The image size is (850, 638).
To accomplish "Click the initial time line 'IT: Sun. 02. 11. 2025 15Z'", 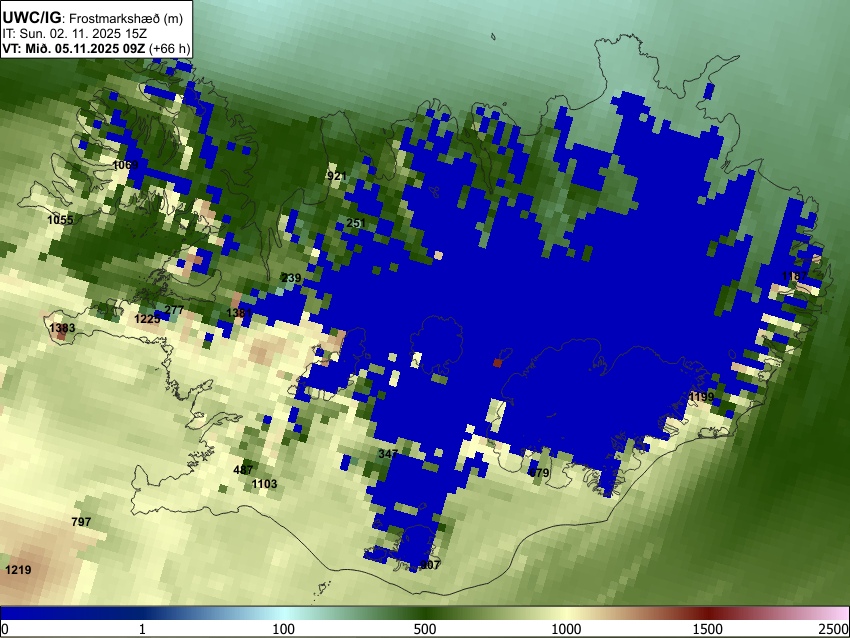I will point(74,34).
